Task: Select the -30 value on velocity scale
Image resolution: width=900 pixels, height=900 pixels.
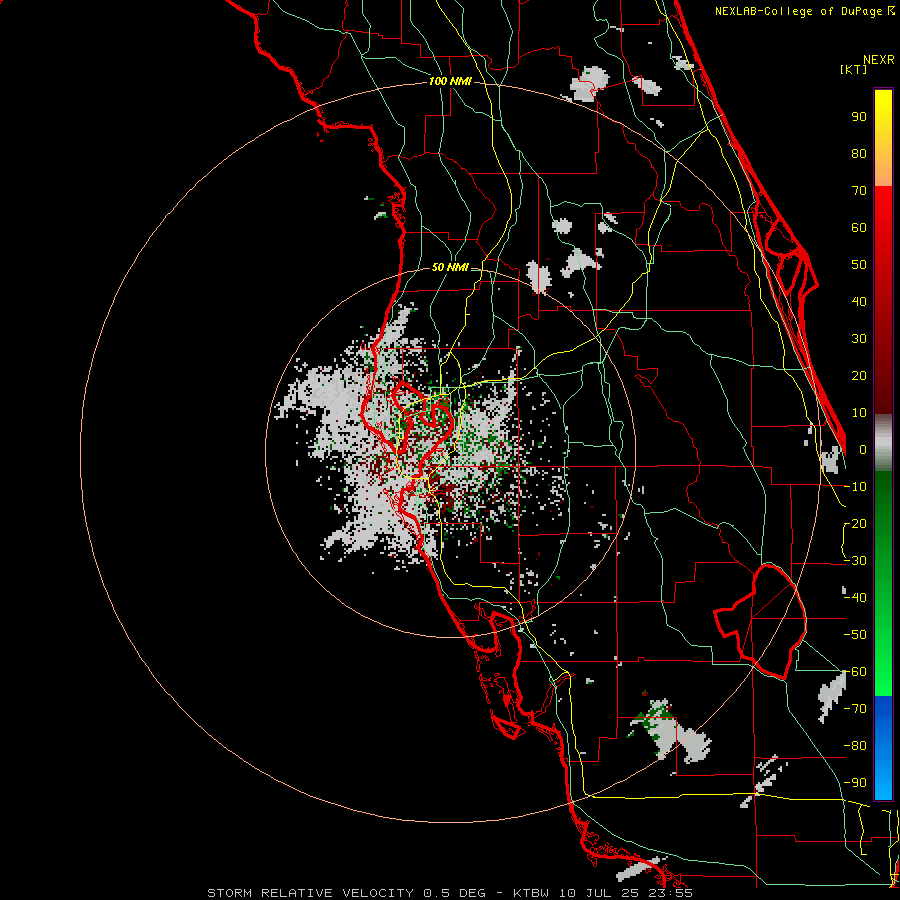Action: tap(855, 561)
